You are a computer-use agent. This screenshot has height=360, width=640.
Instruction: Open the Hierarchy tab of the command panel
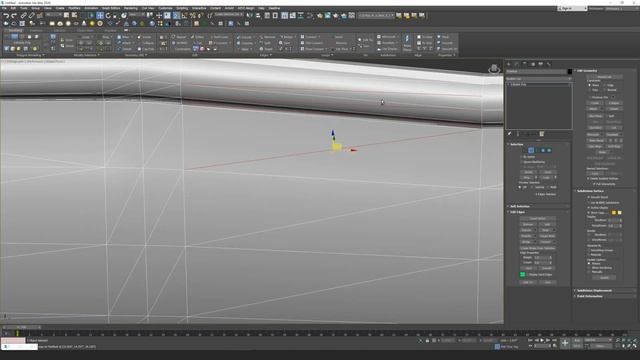tap(524, 64)
